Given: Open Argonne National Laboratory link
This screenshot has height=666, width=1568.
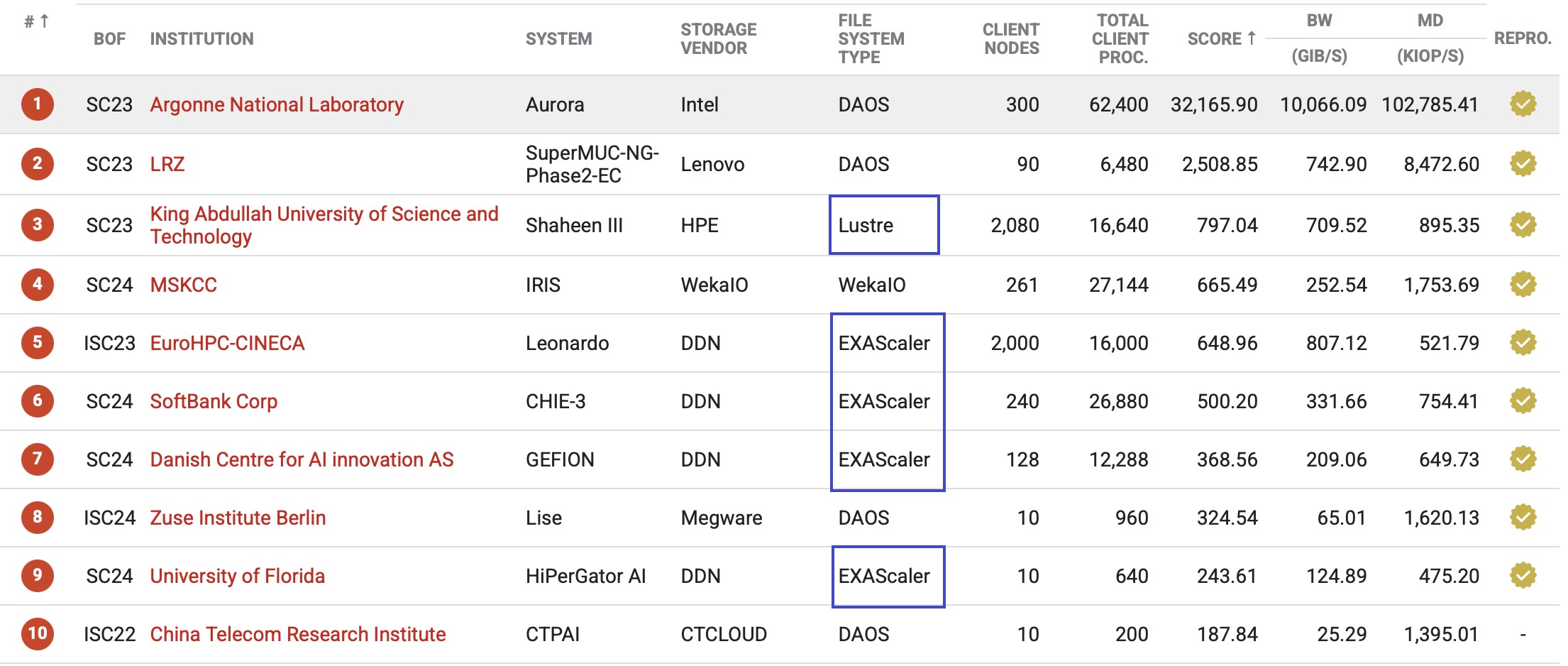Looking at the screenshot, I should [x=277, y=104].
